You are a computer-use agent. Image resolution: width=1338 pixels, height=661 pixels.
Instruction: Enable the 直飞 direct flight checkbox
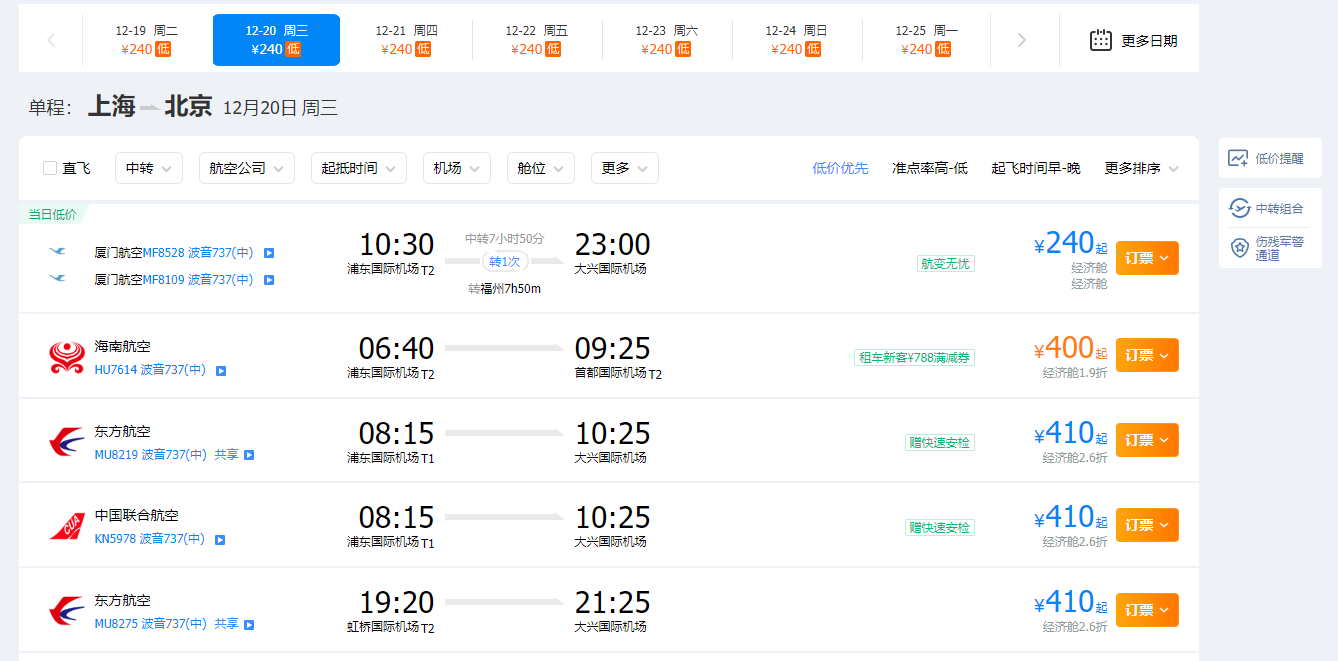point(50,168)
